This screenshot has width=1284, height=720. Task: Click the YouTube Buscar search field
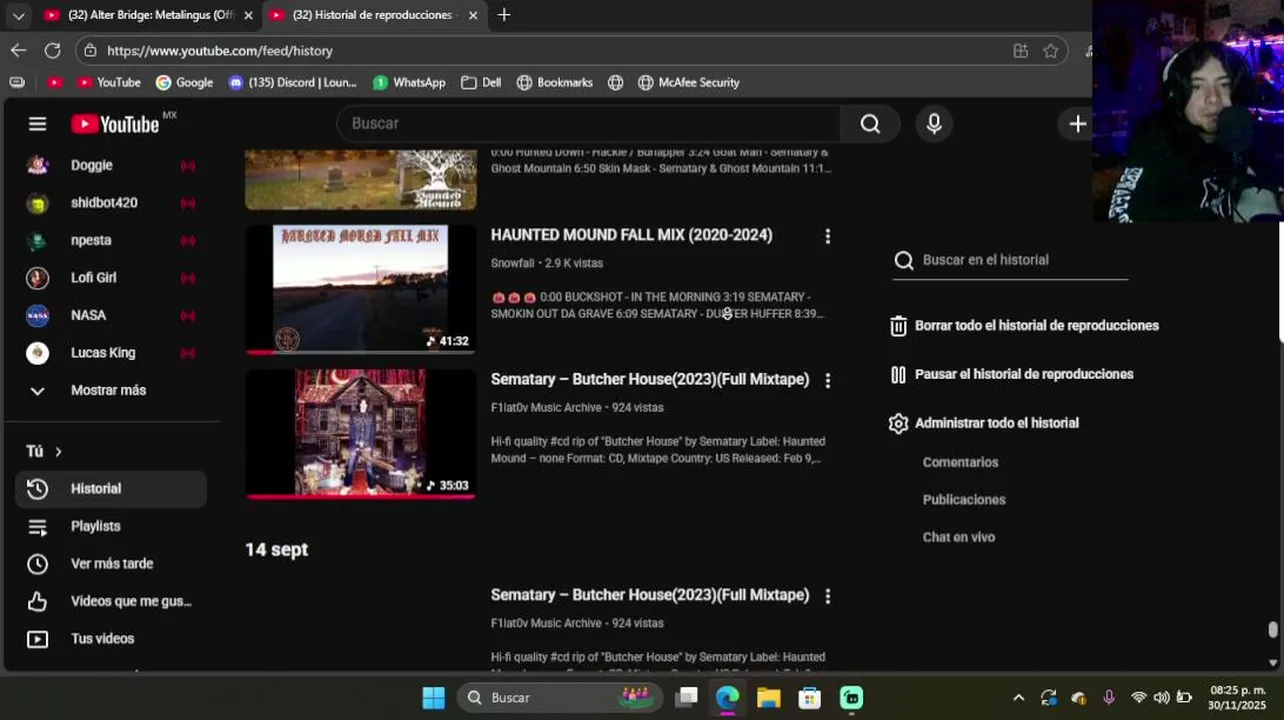[x=590, y=123]
